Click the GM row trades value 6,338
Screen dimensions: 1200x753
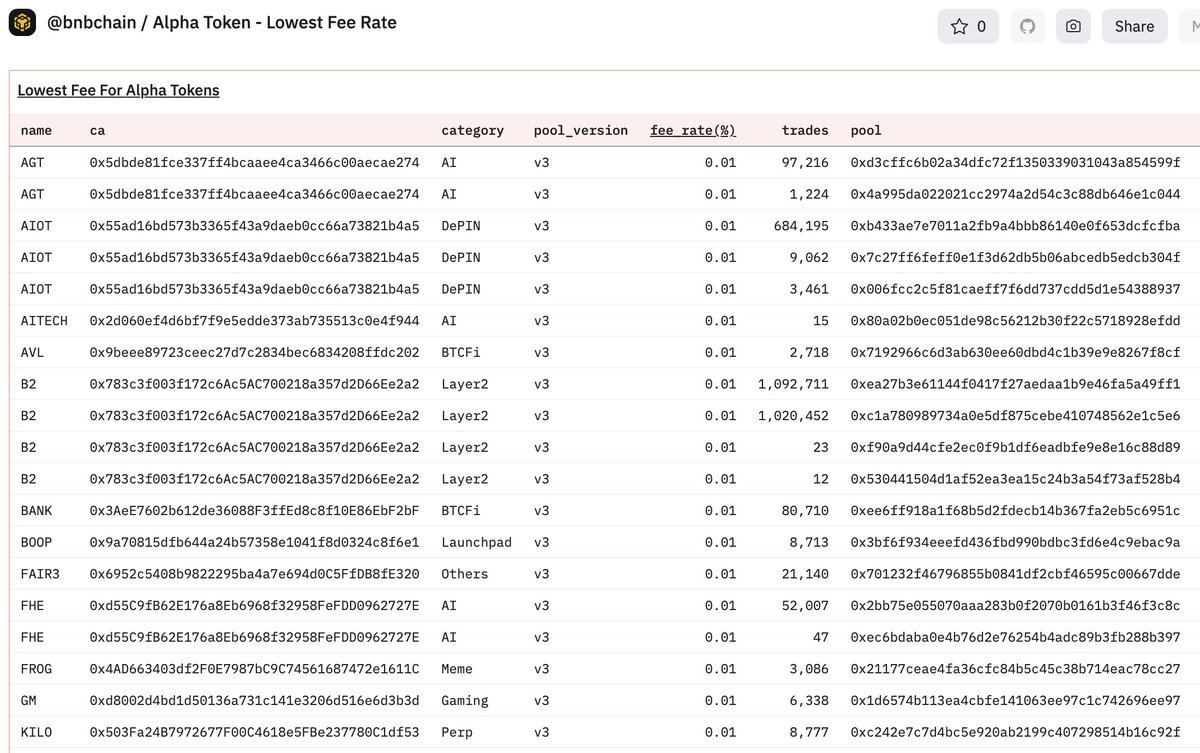809,701
